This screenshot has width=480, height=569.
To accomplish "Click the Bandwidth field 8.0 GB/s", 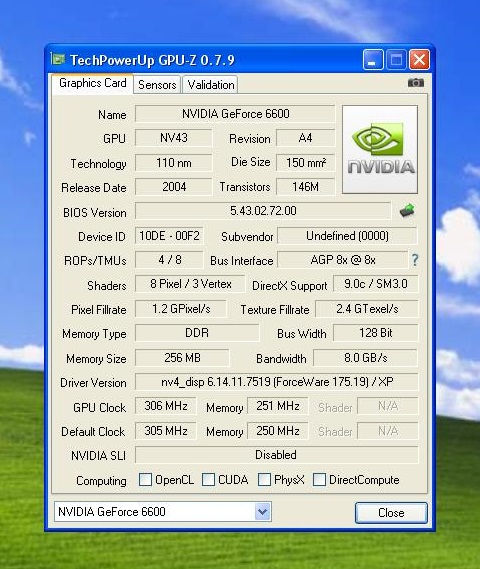I will coord(365,358).
